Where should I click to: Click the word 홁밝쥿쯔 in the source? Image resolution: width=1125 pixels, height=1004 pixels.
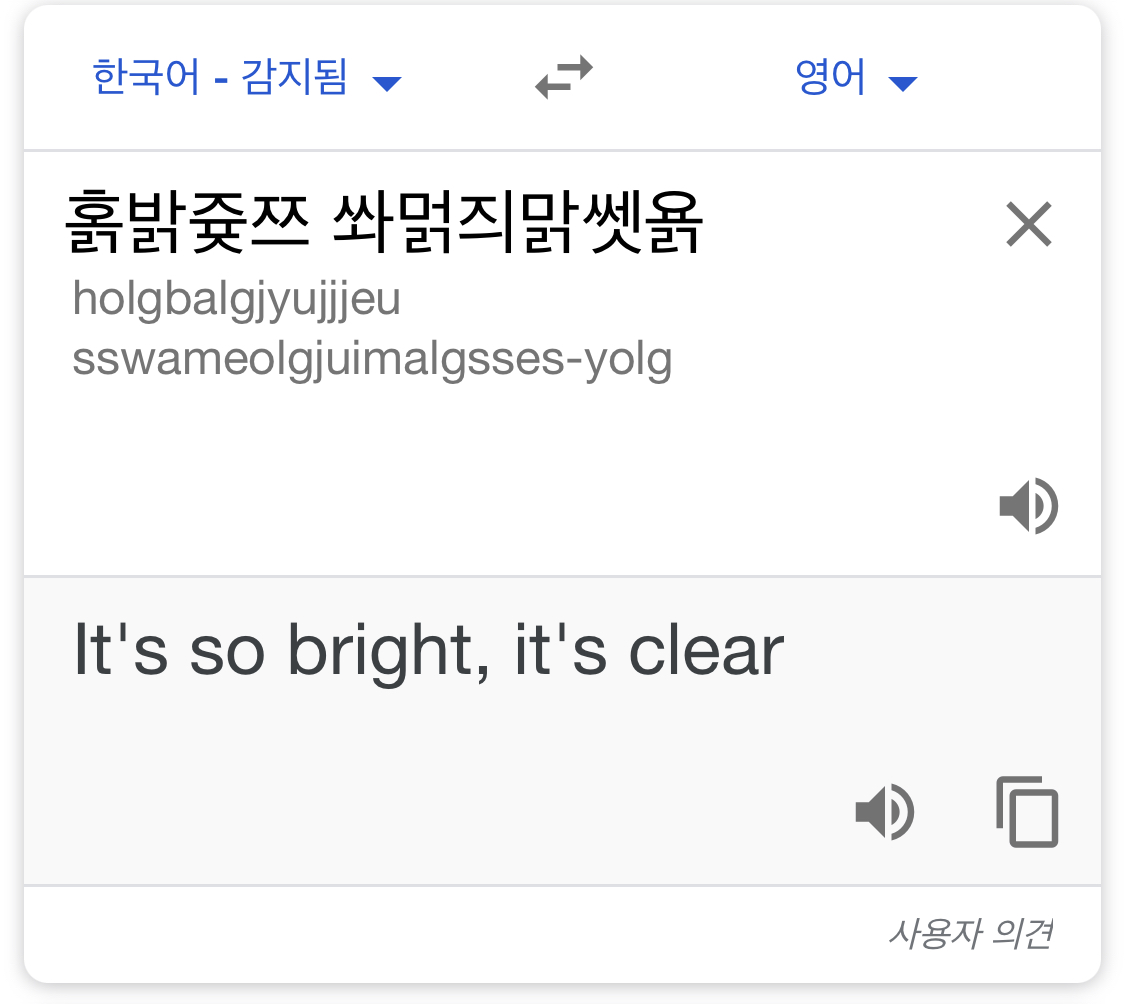pyautogui.click(x=187, y=222)
